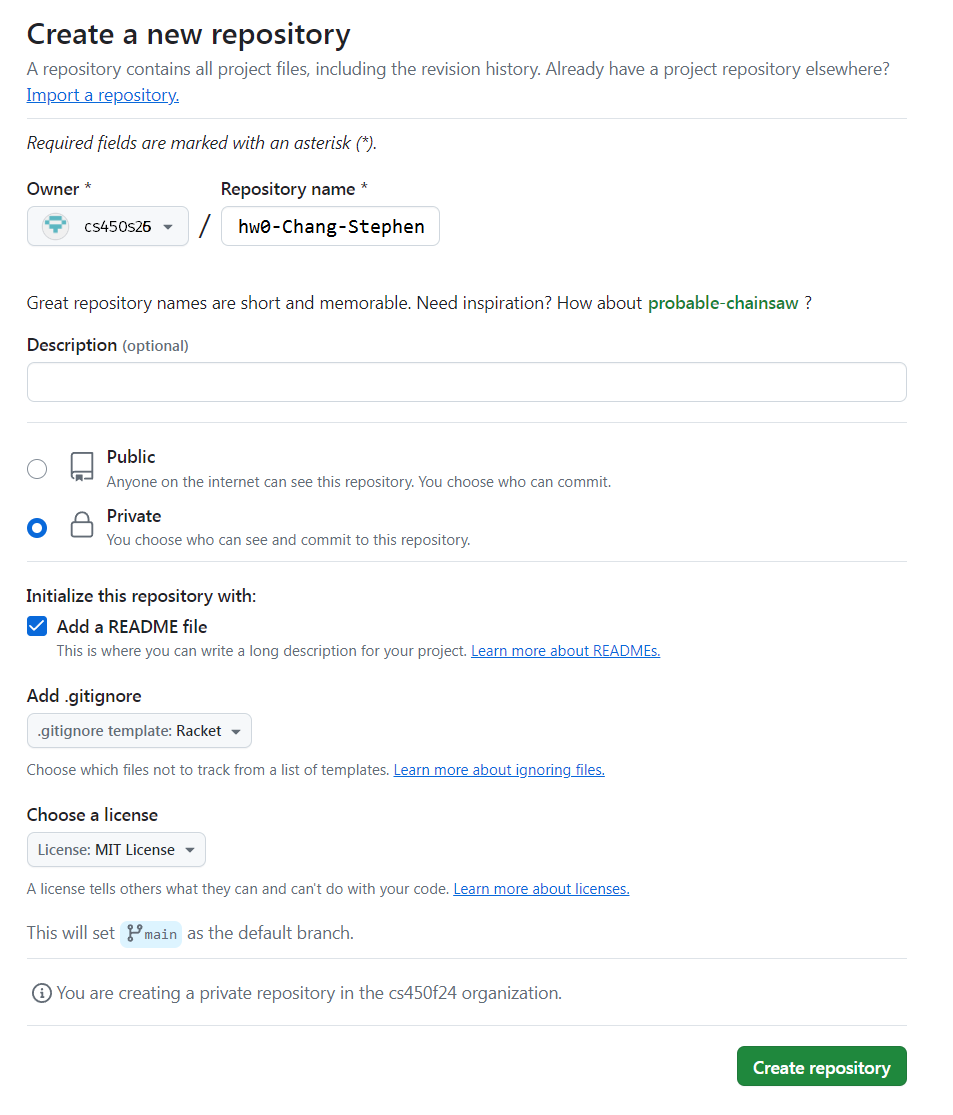
Task: Click the Create repository button
Action: tap(821, 1067)
